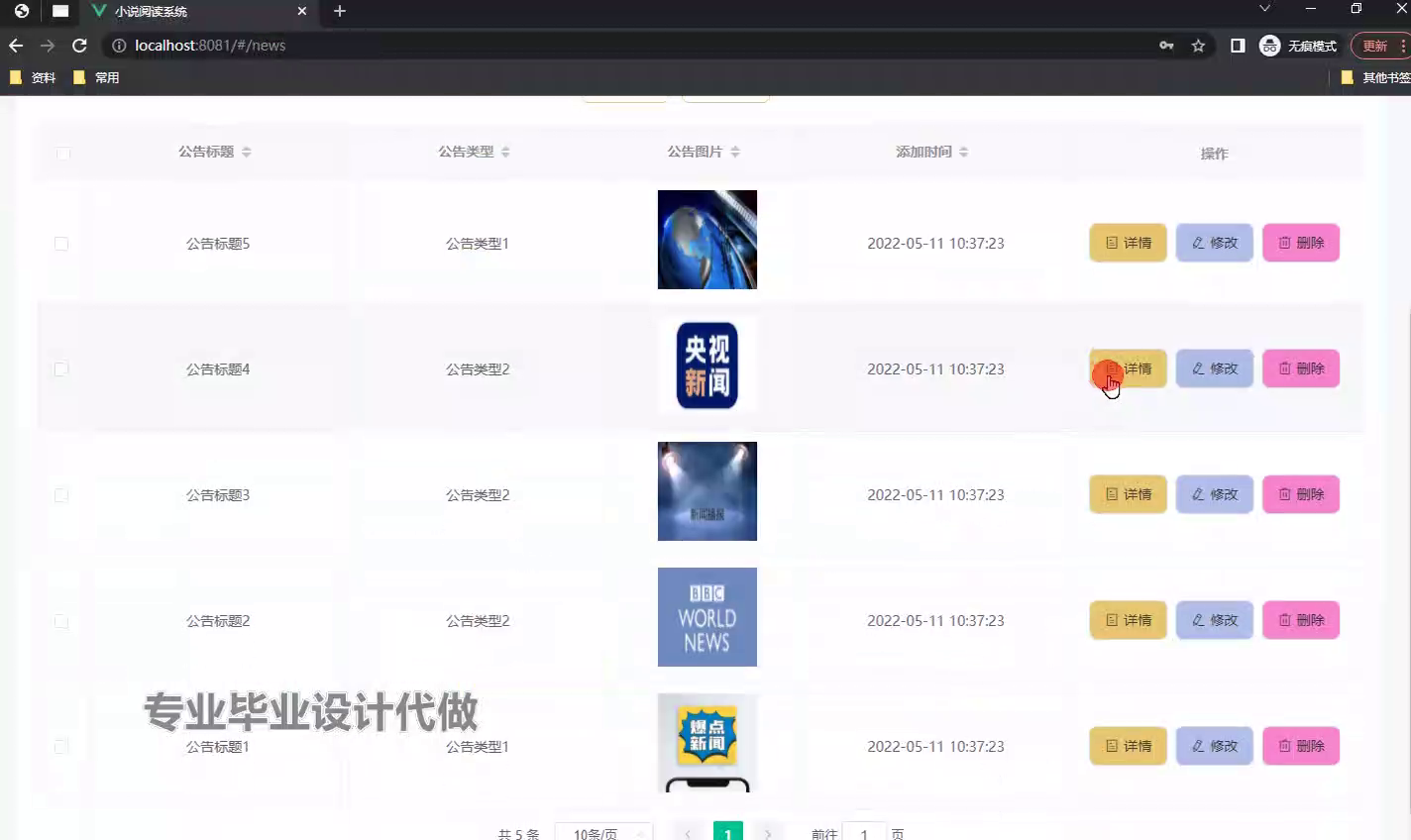
Task: Open 详情 for 公告标题1
Action: point(1129,746)
